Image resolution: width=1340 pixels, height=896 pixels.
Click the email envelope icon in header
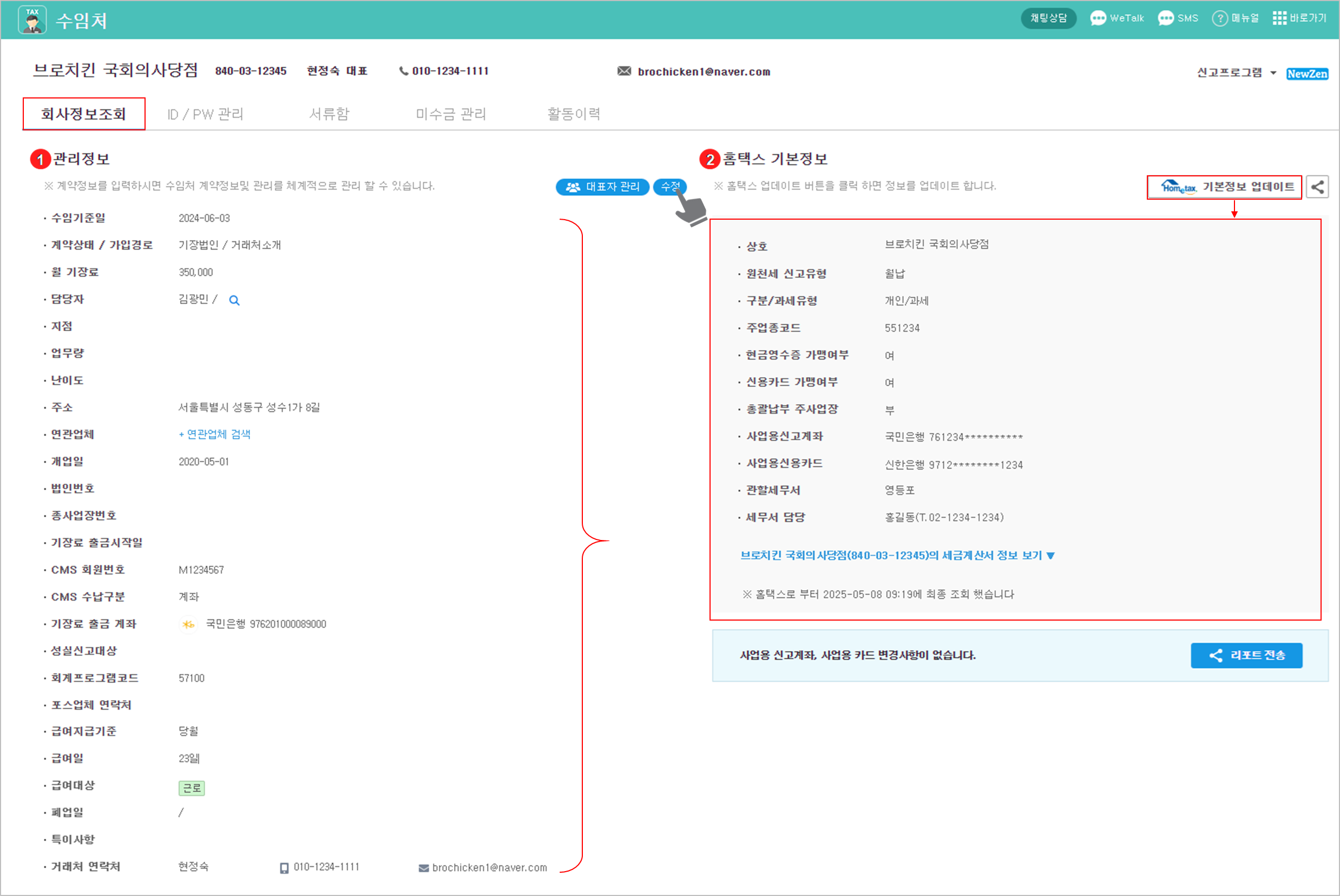(624, 71)
